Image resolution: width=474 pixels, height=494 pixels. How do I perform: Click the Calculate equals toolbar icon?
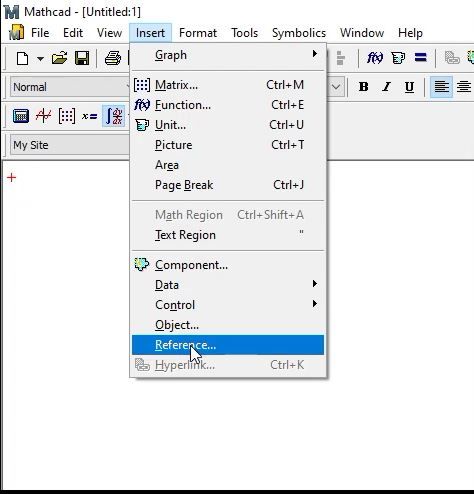[x=420, y=58]
